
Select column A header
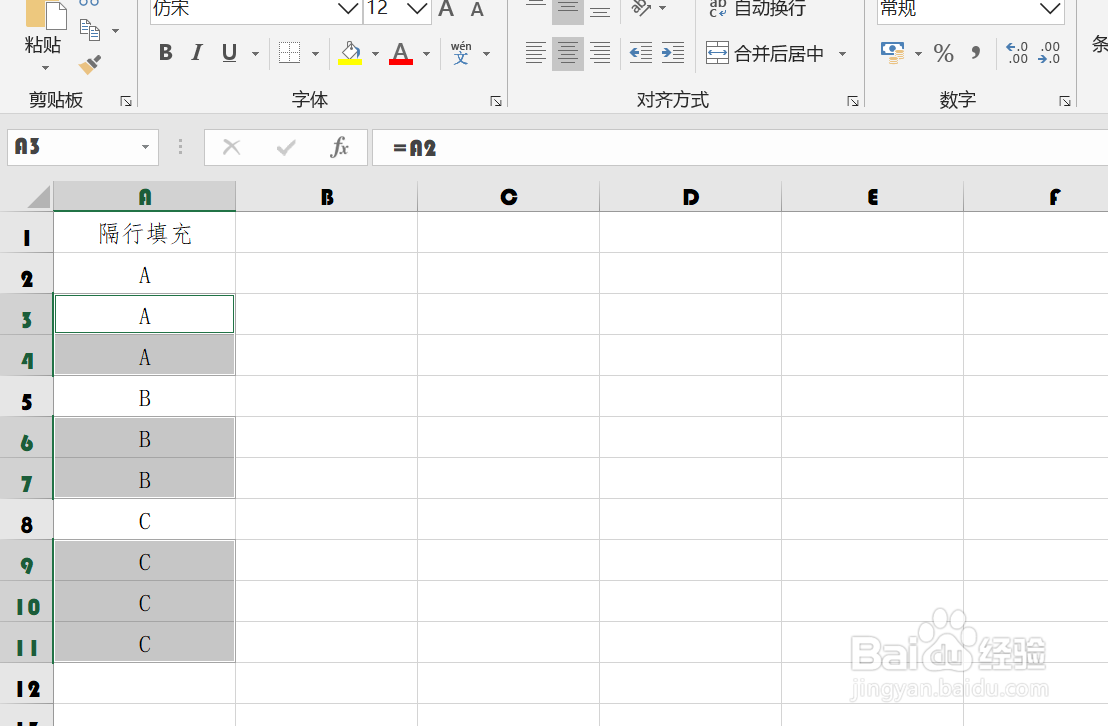point(145,197)
